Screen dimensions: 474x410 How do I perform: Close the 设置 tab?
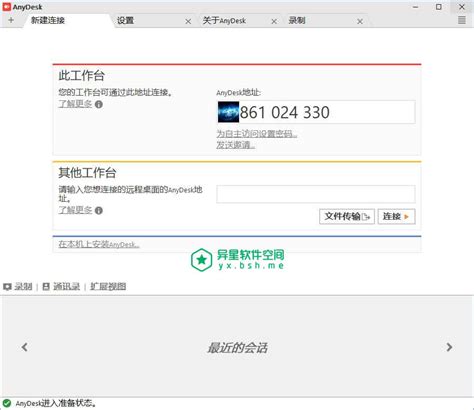tap(188, 21)
